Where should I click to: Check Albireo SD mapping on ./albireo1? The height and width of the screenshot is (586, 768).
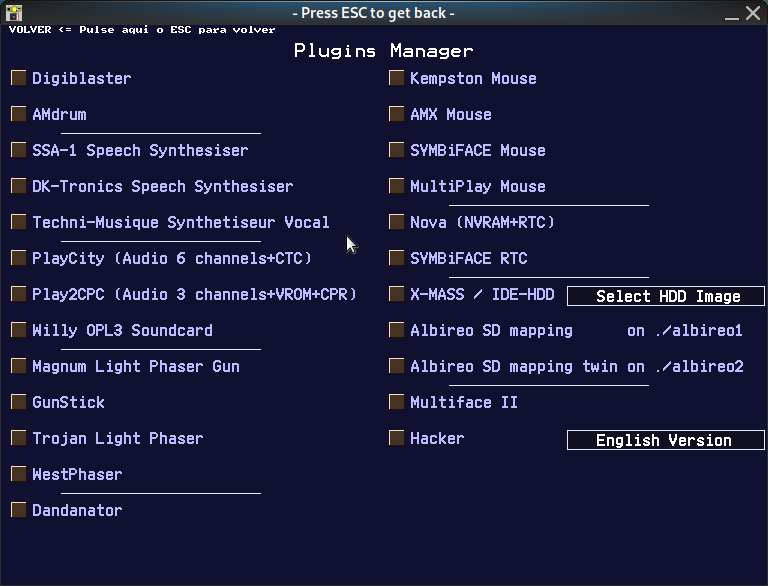[x=397, y=330]
